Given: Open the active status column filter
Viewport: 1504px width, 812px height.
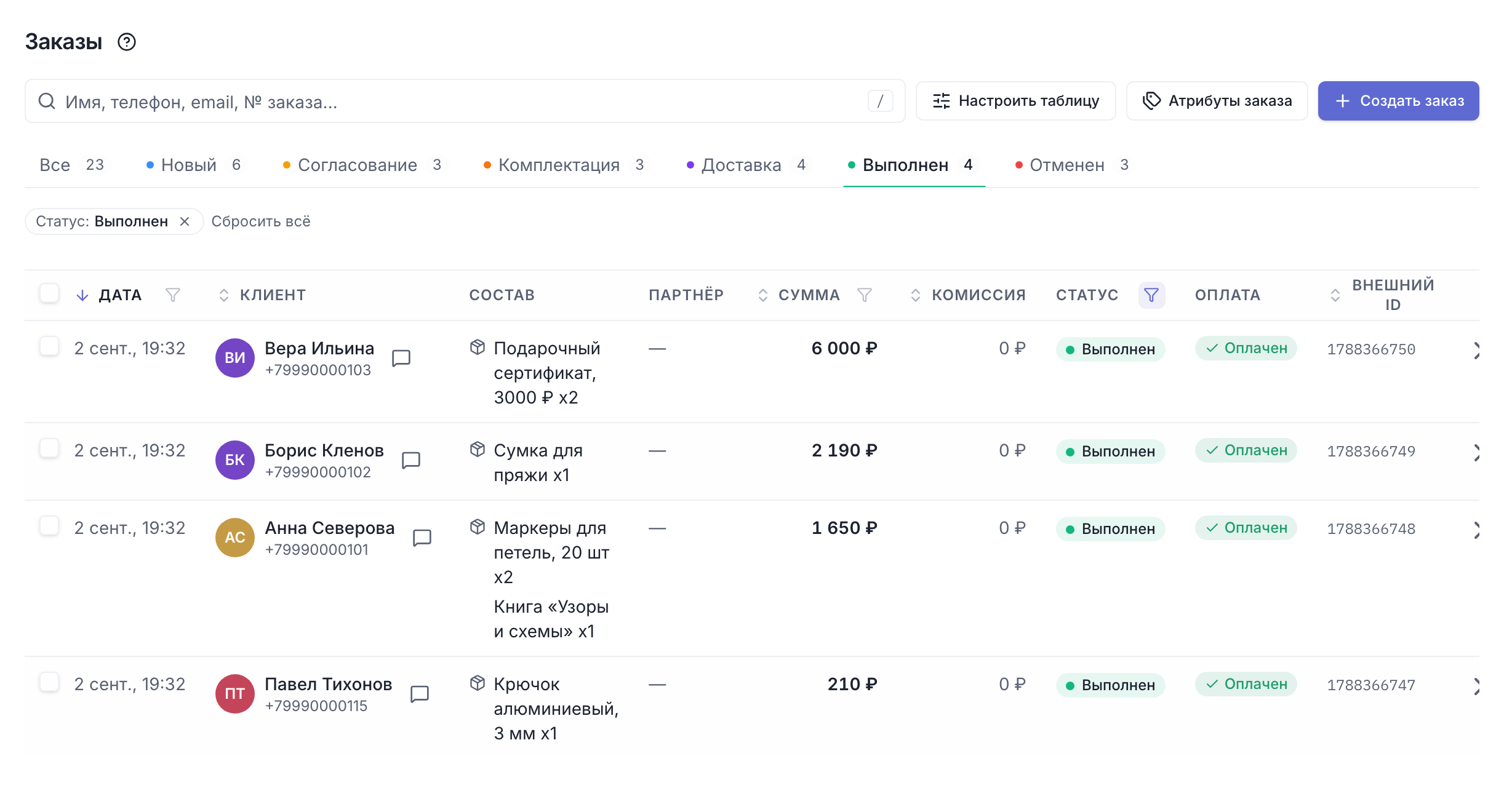Looking at the screenshot, I should (x=1151, y=295).
